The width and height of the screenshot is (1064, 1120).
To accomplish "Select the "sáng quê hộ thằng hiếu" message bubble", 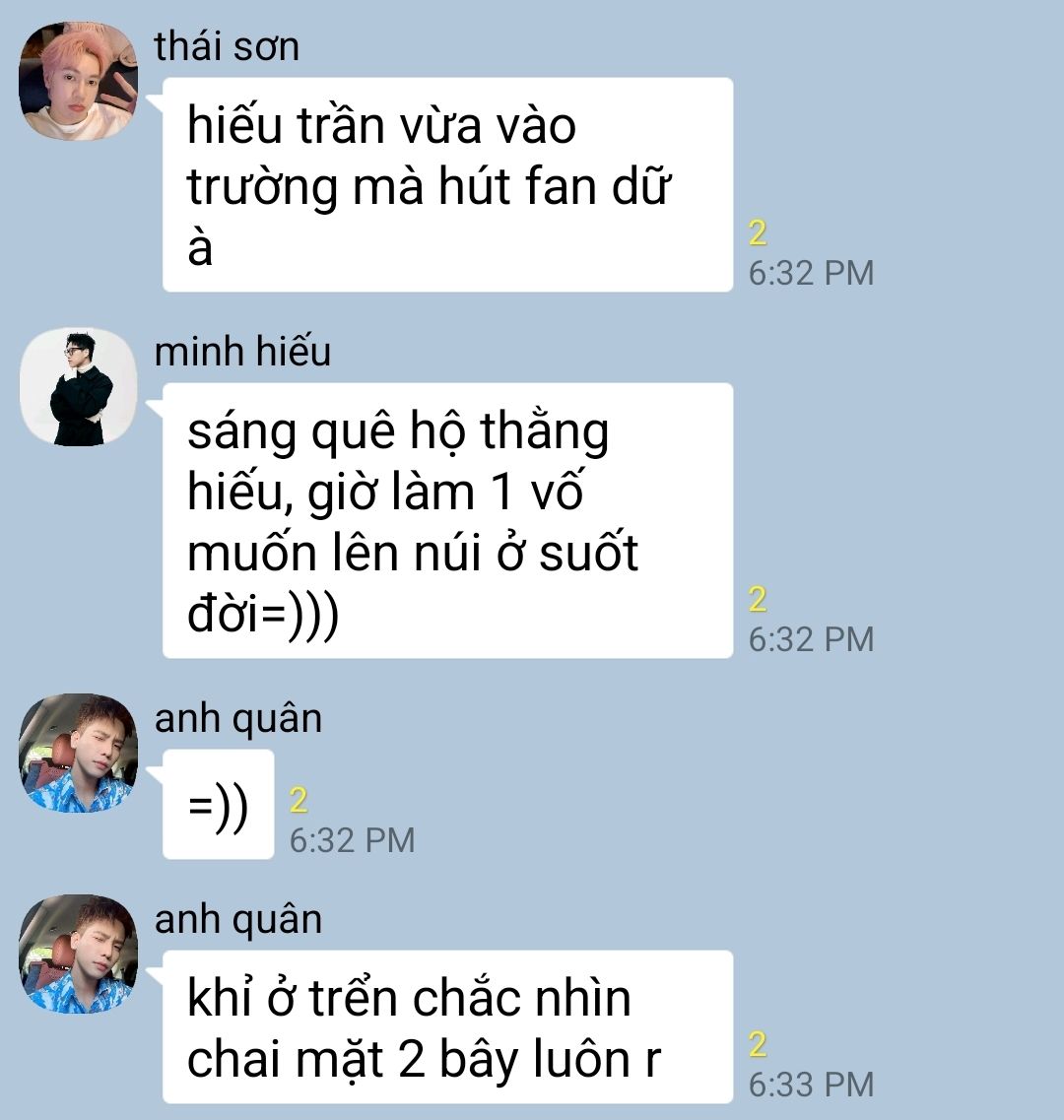I will [447, 520].
